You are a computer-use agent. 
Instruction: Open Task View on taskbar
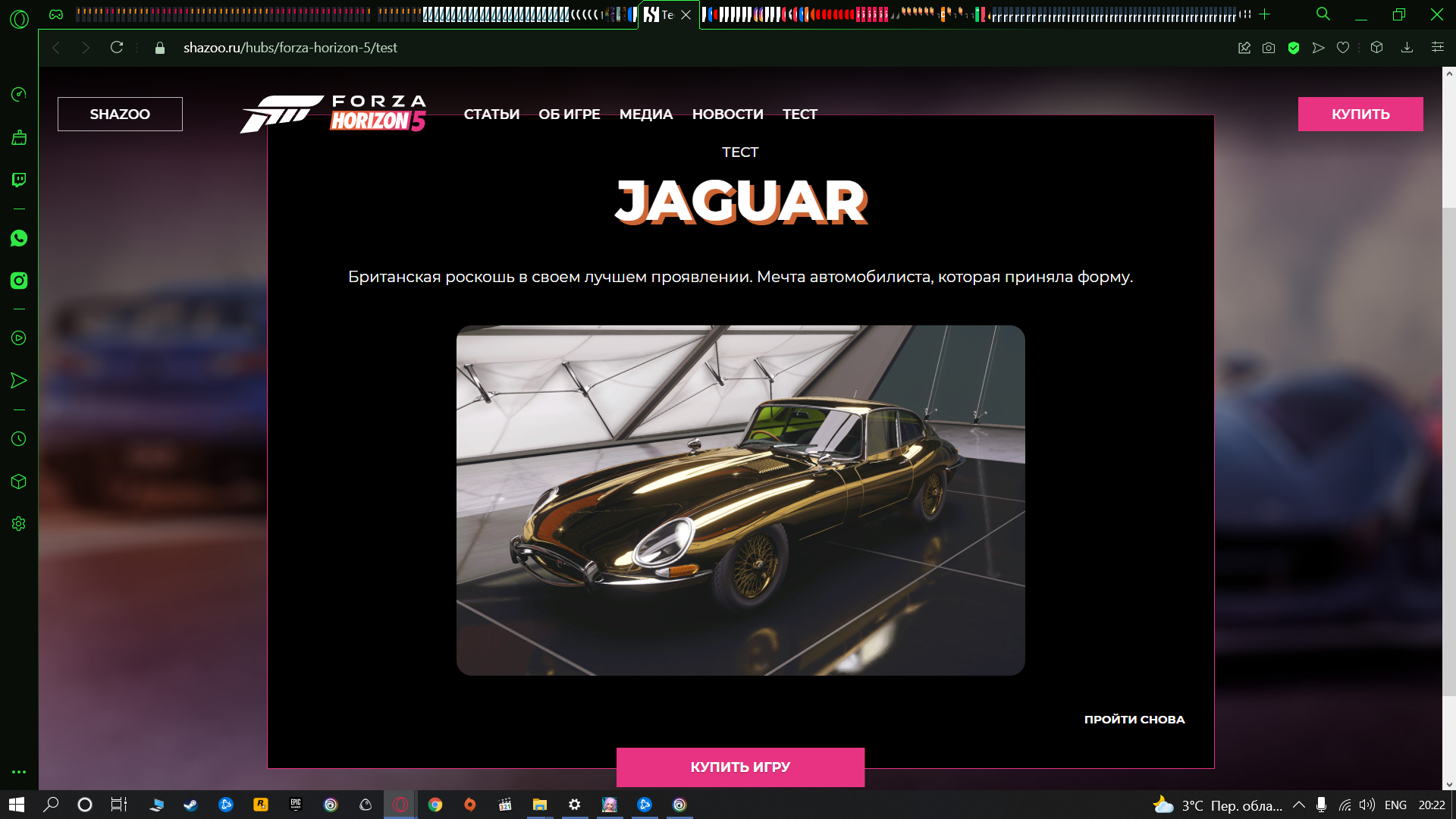pyautogui.click(x=119, y=805)
